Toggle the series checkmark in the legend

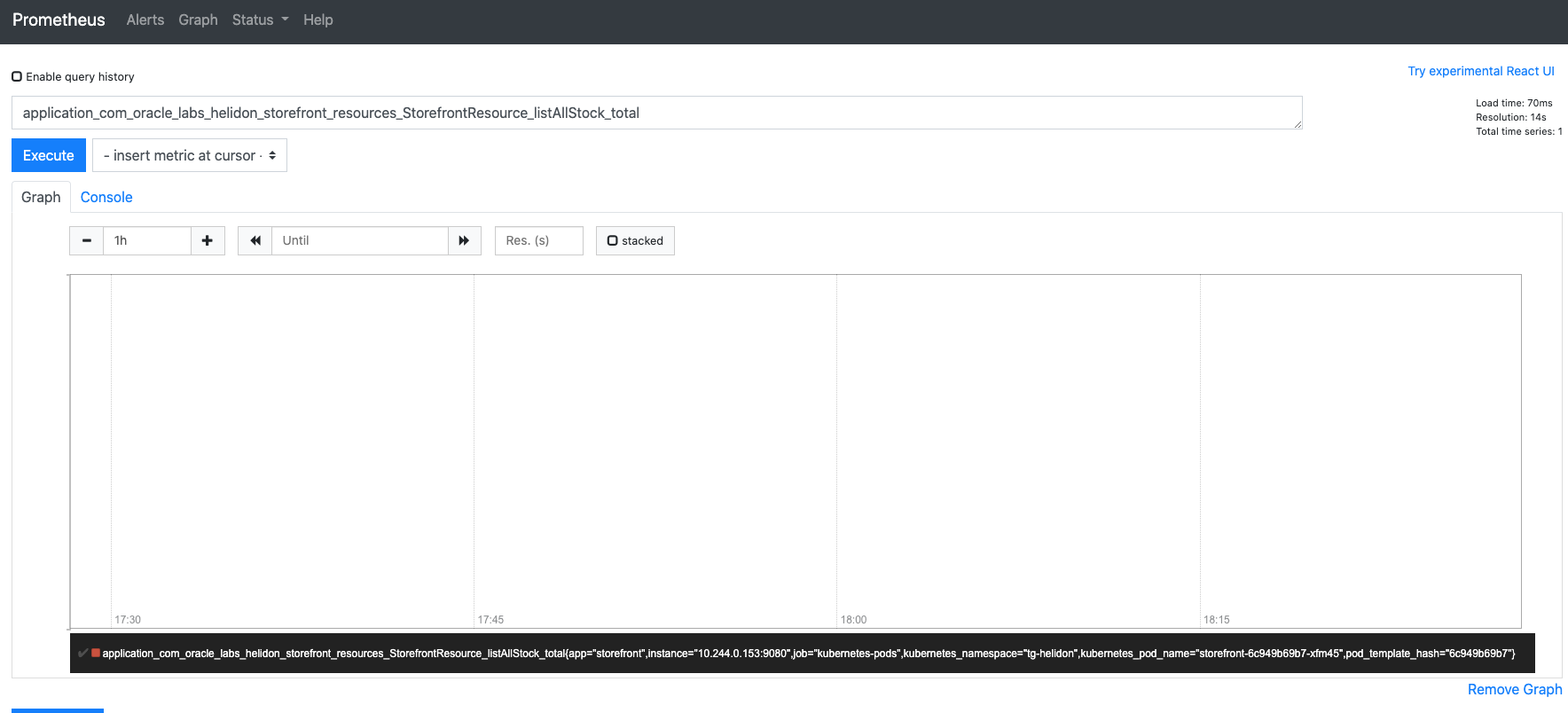click(82, 653)
